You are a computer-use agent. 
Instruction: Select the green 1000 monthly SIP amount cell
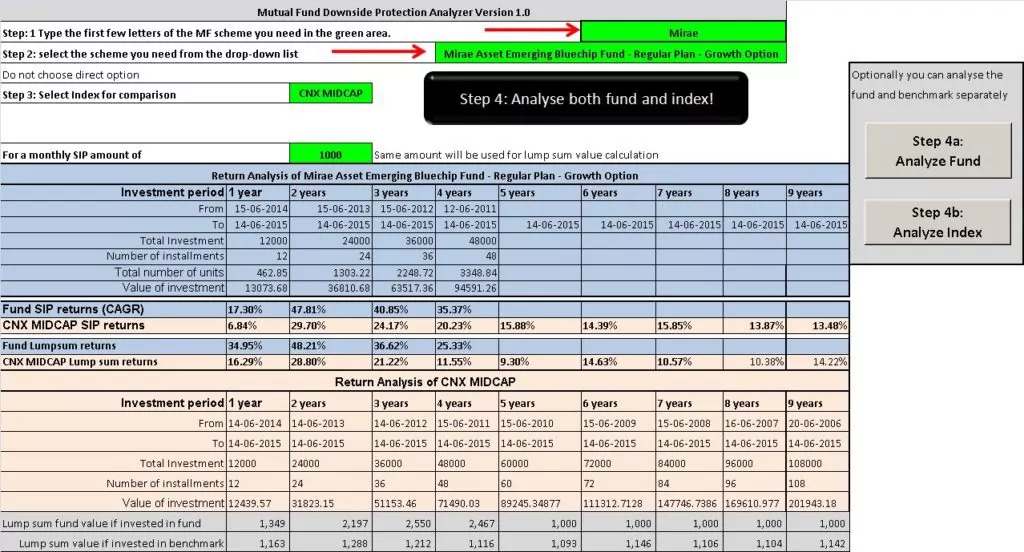(x=330, y=154)
